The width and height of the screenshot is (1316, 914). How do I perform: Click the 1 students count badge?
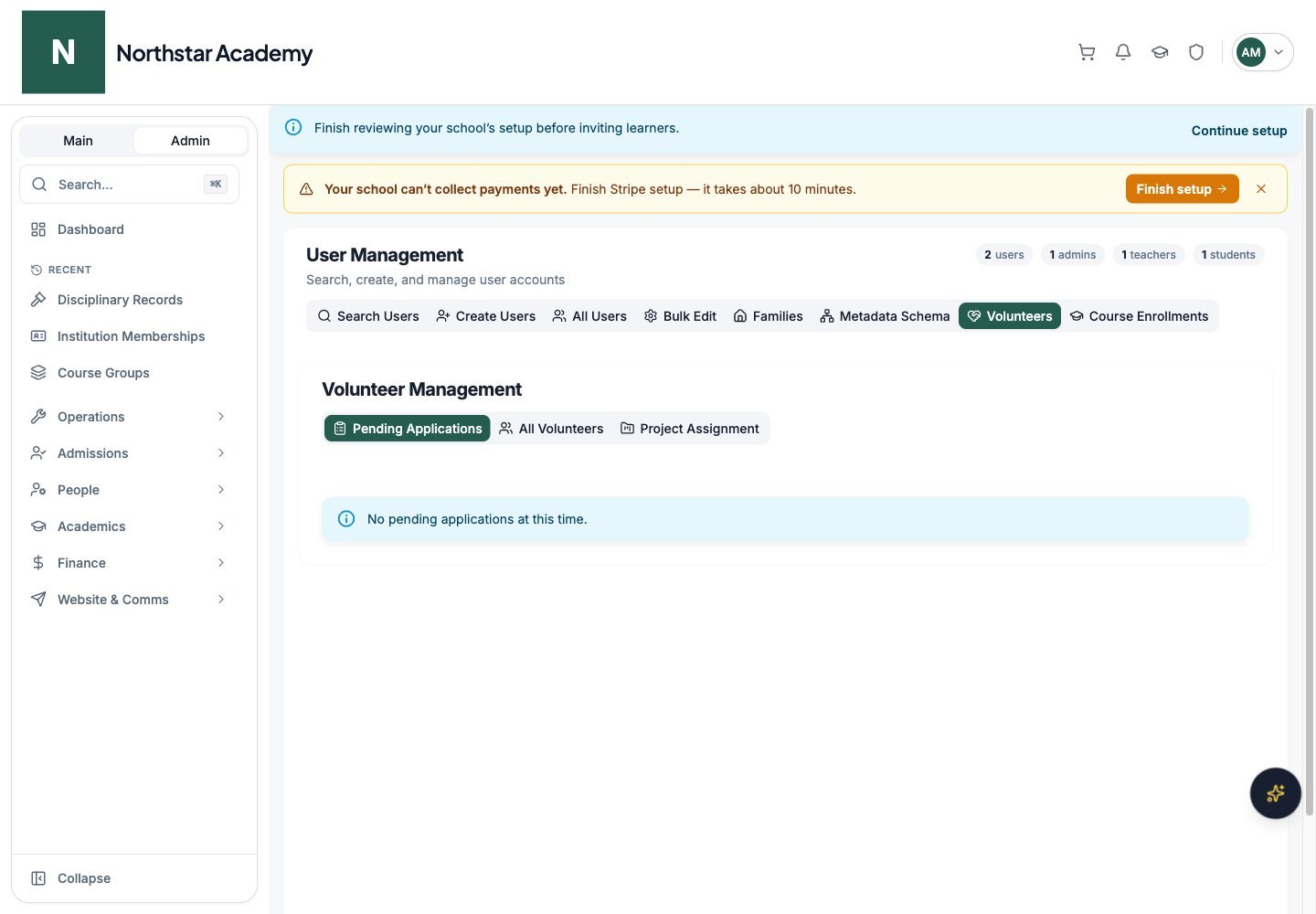1228,255
